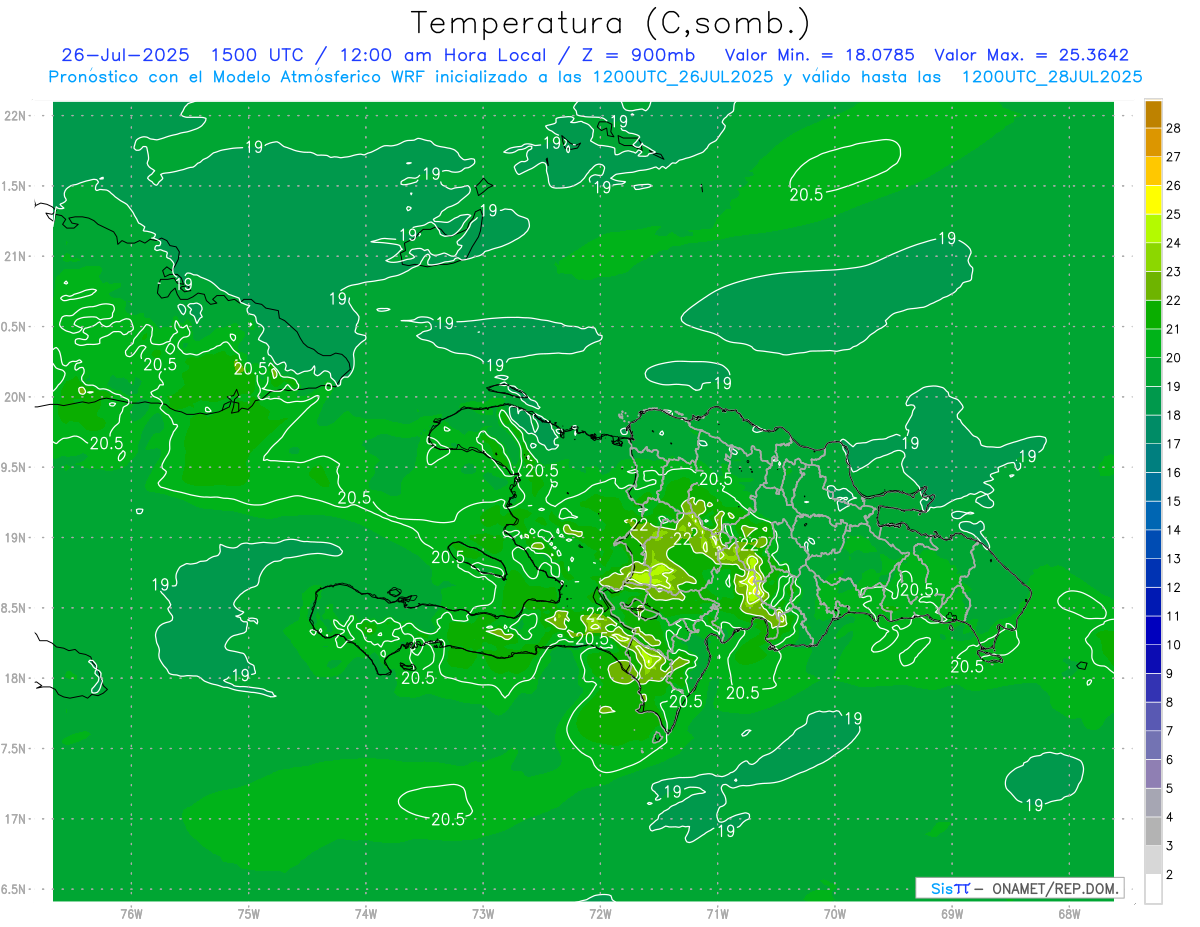Screen dimensions: 1200x927
Task: Click the colorbar value label 12
Action: [x=1173, y=588]
